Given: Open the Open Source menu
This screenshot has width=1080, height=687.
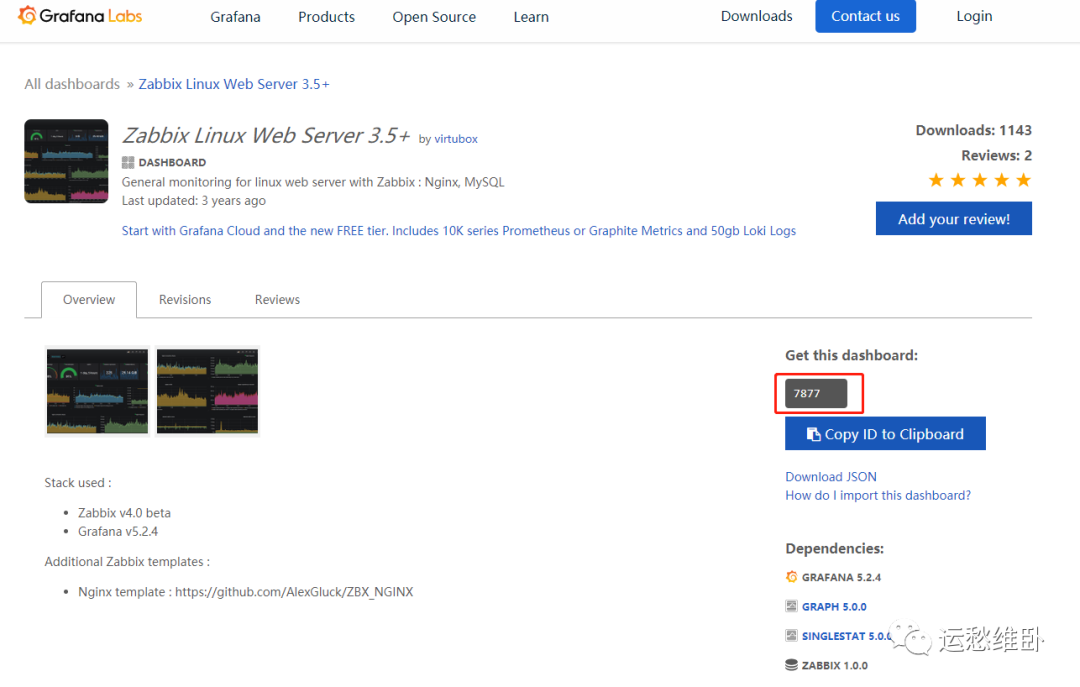Looking at the screenshot, I should pos(434,17).
